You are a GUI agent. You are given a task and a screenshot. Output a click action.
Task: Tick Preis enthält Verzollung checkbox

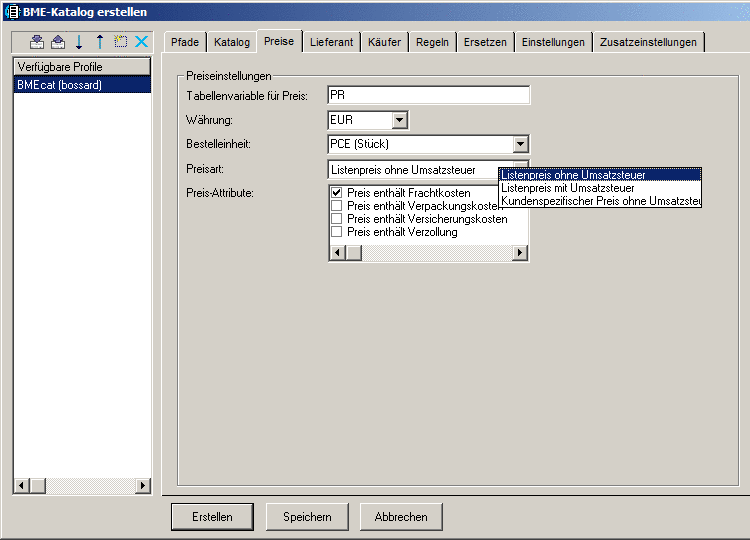[x=337, y=231]
